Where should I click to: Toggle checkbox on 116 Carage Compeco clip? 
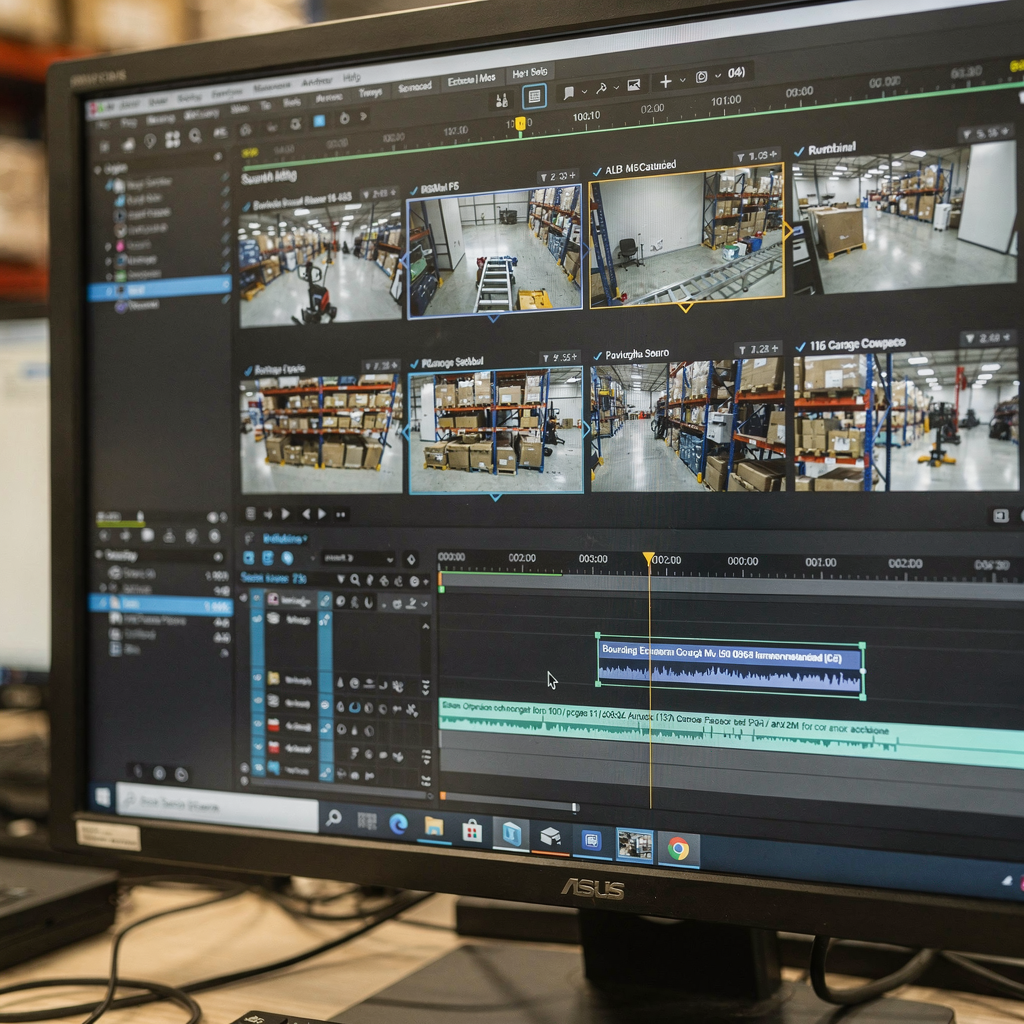800,346
